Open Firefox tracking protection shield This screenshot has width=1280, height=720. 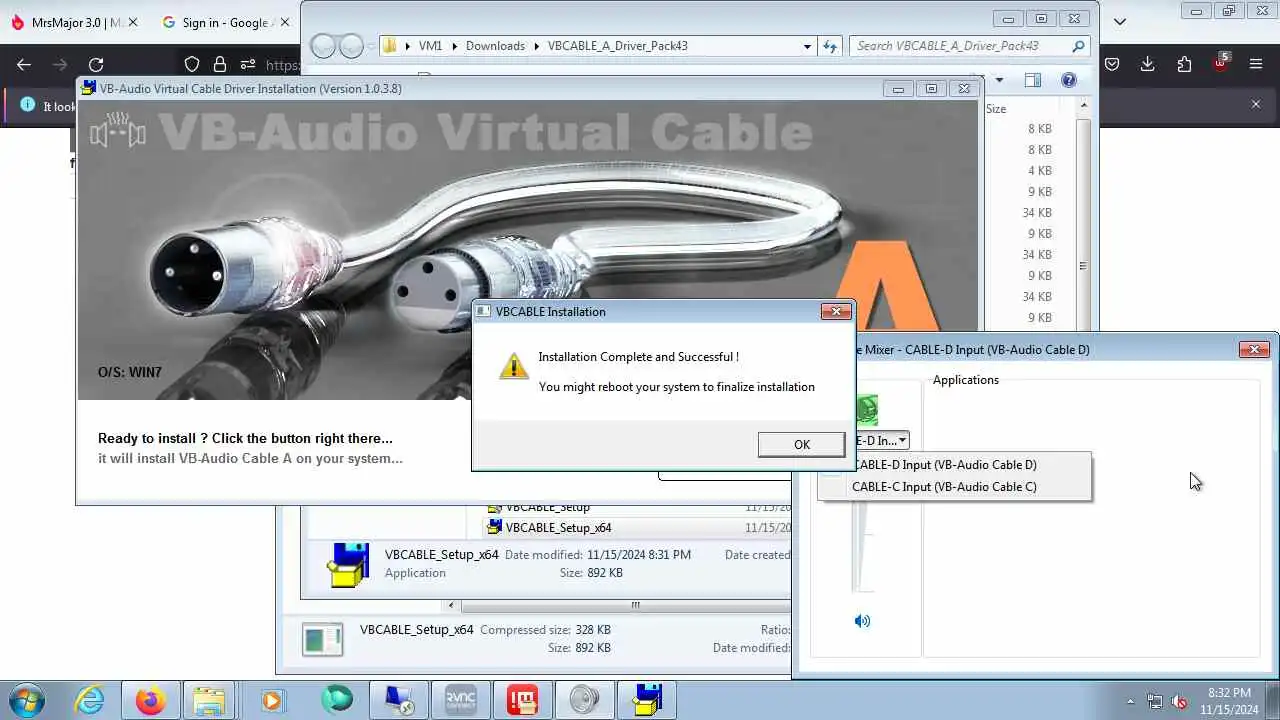click(x=192, y=64)
